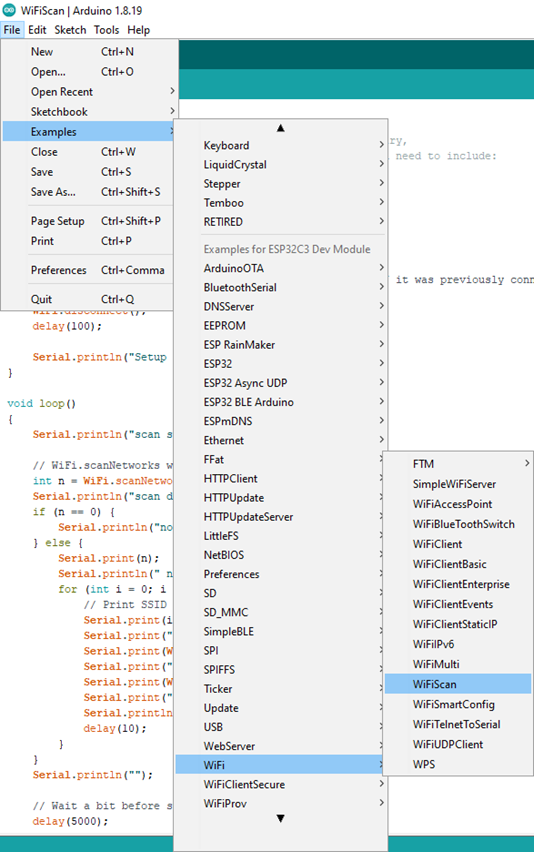This screenshot has width=534, height=852.
Task: Open the File menu
Action: tap(12, 30)
